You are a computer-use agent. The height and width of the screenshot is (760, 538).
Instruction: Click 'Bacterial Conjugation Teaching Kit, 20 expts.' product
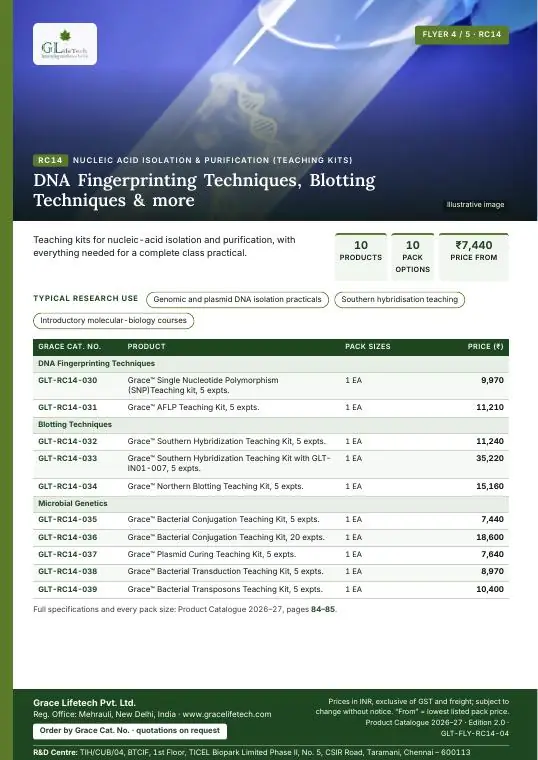pyautogui.click(x=226, y=538)
